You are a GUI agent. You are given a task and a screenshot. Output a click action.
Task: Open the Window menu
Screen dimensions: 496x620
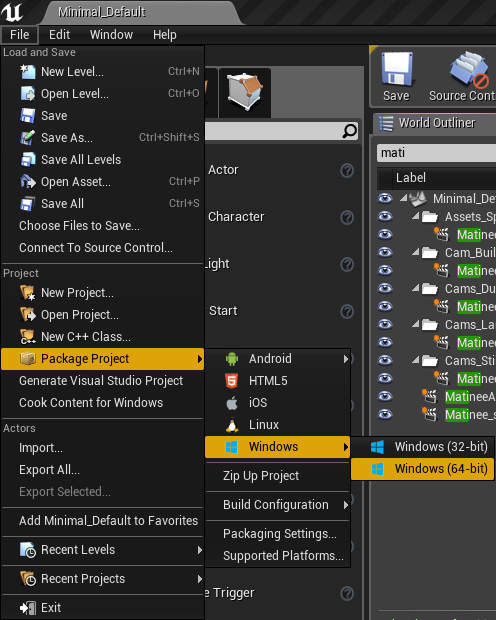[111, 35]
